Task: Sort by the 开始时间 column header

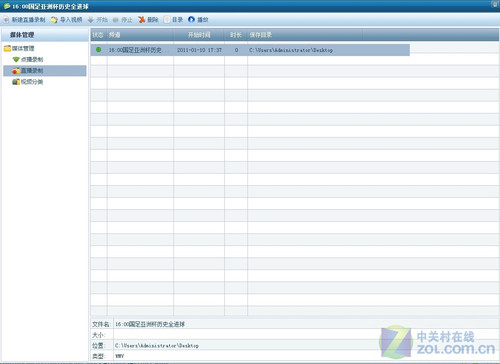Action: 199,35
